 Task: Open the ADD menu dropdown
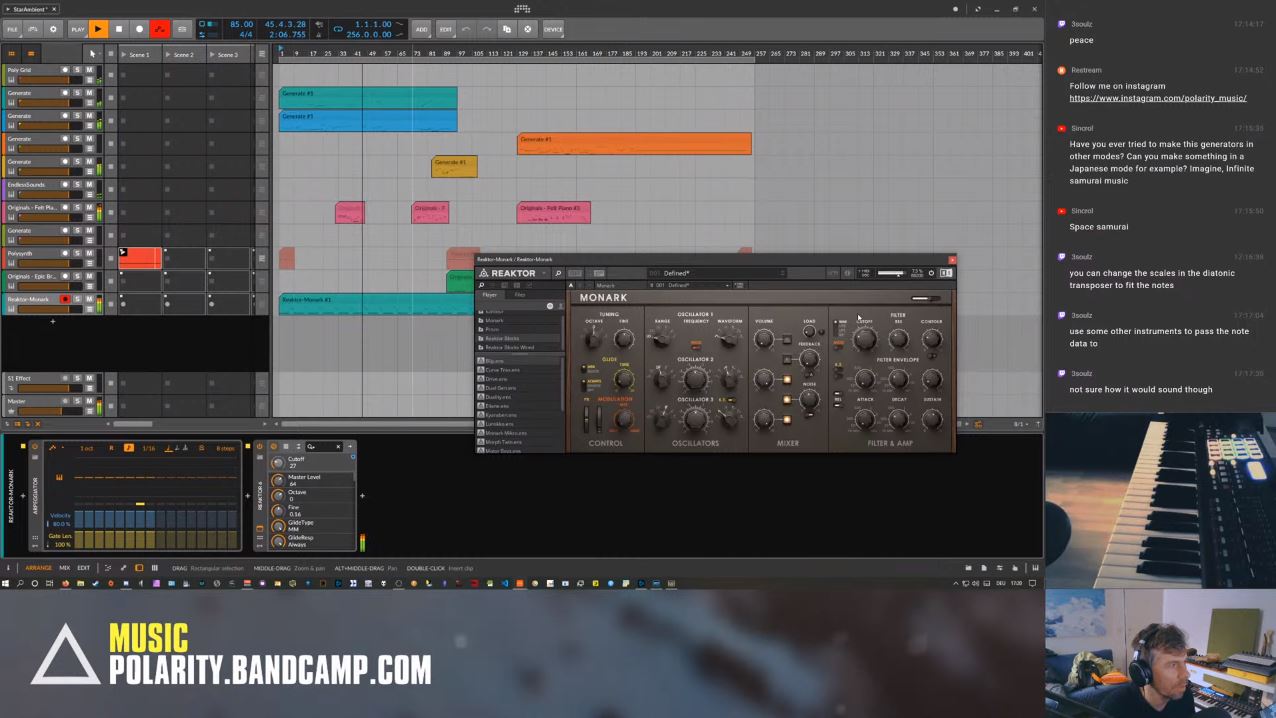422,29
